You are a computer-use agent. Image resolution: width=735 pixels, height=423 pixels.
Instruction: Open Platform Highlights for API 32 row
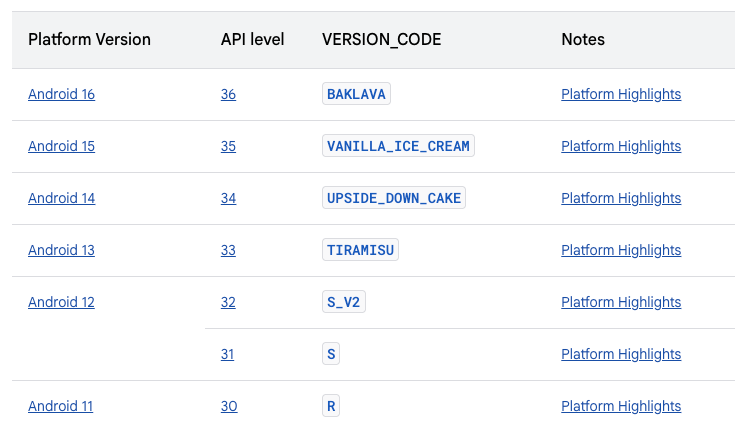[x=621, y=302]
